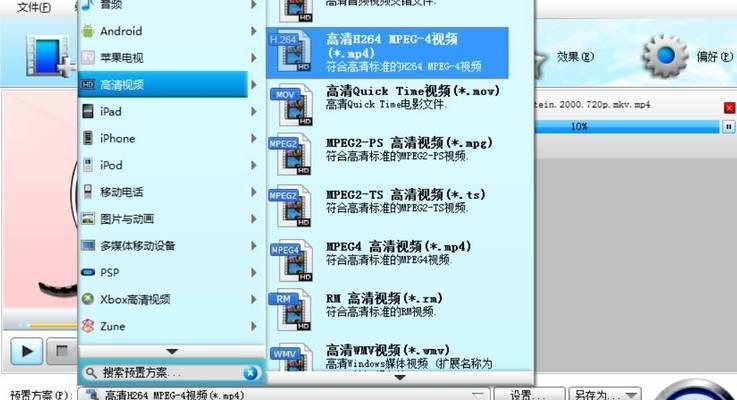Viewport: 737px width, 400px height.
Task: Expand the iPod submenu arrow
Action: pos(253,165)
